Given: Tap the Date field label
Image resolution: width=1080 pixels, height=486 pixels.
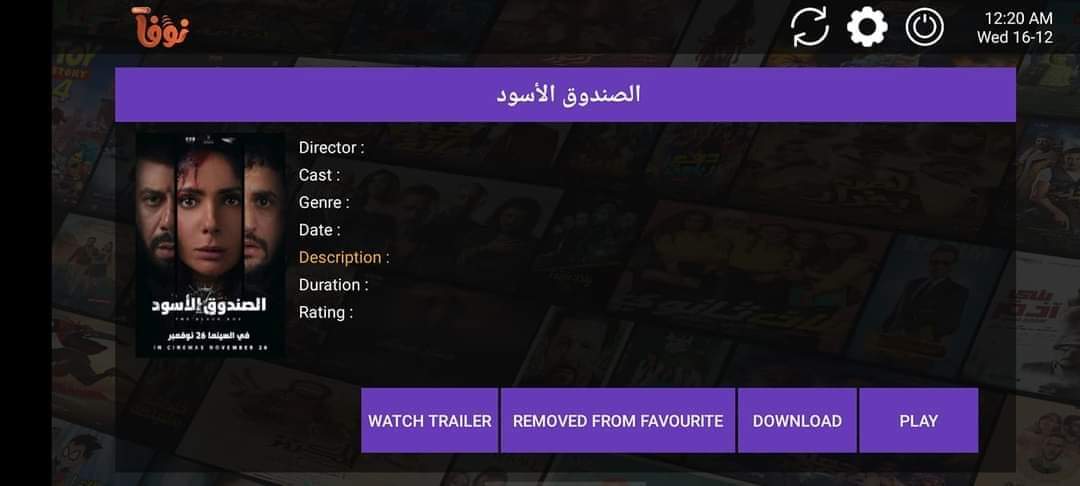Looking at the screenshot, I should (319, 230).
